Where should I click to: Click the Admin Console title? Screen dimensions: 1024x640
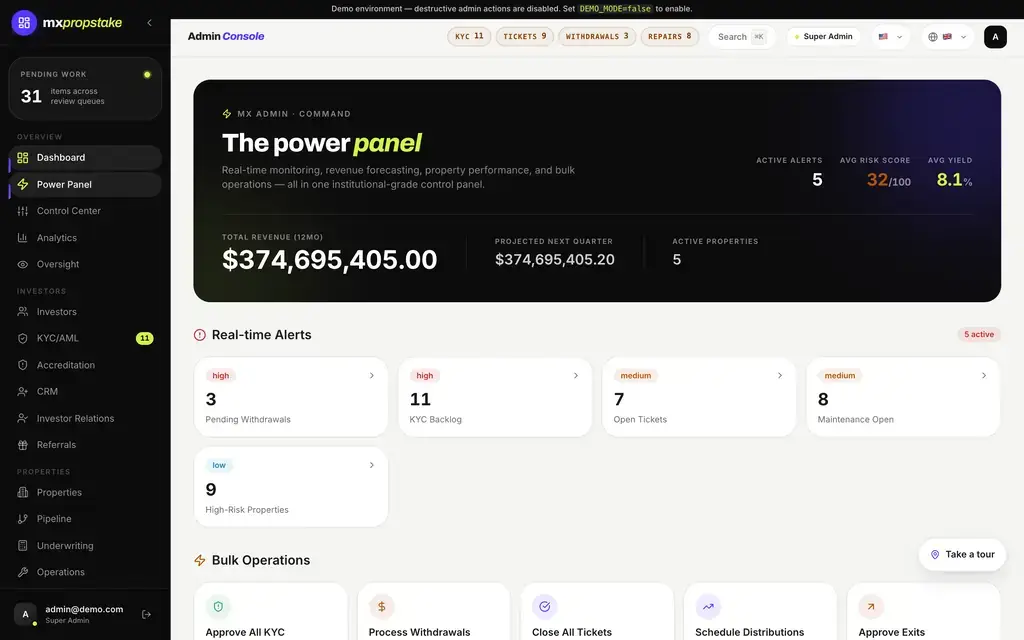pyautogui.click(x=226, y=37)
